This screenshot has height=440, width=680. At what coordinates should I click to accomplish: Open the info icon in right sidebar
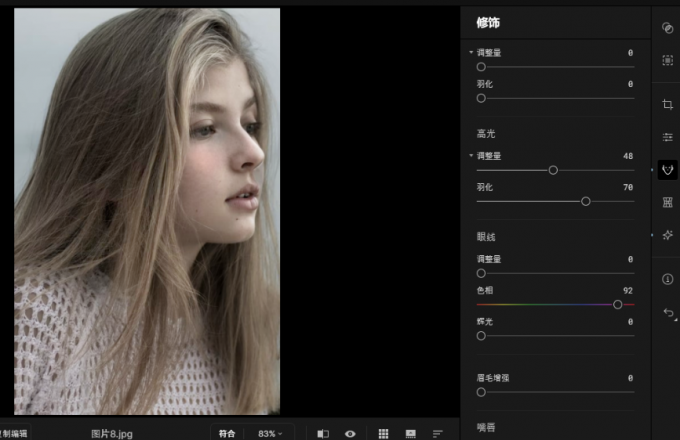(667, 279)
